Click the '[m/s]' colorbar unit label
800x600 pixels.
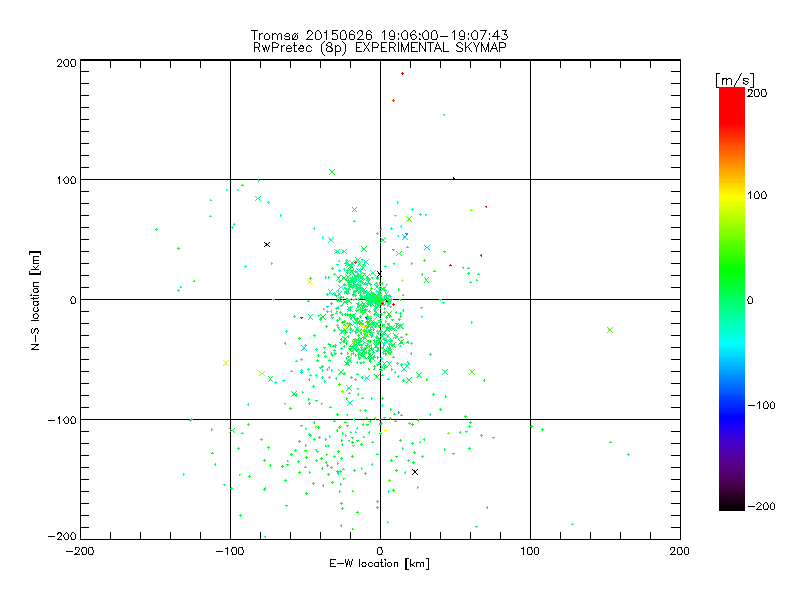pyautogui.click(x=735, y=80)
